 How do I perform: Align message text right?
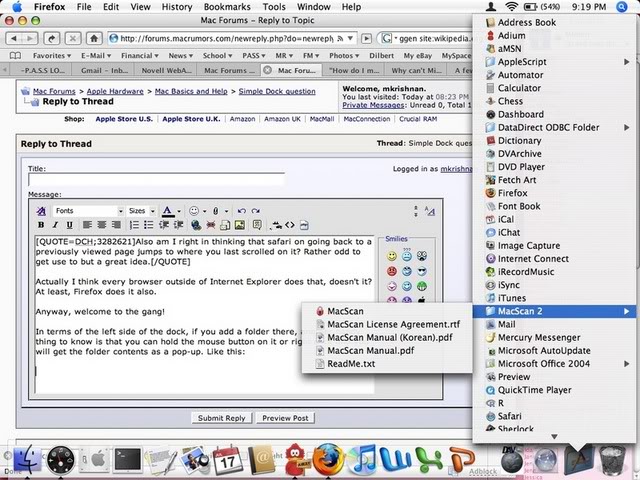click(x=116, y=225)
